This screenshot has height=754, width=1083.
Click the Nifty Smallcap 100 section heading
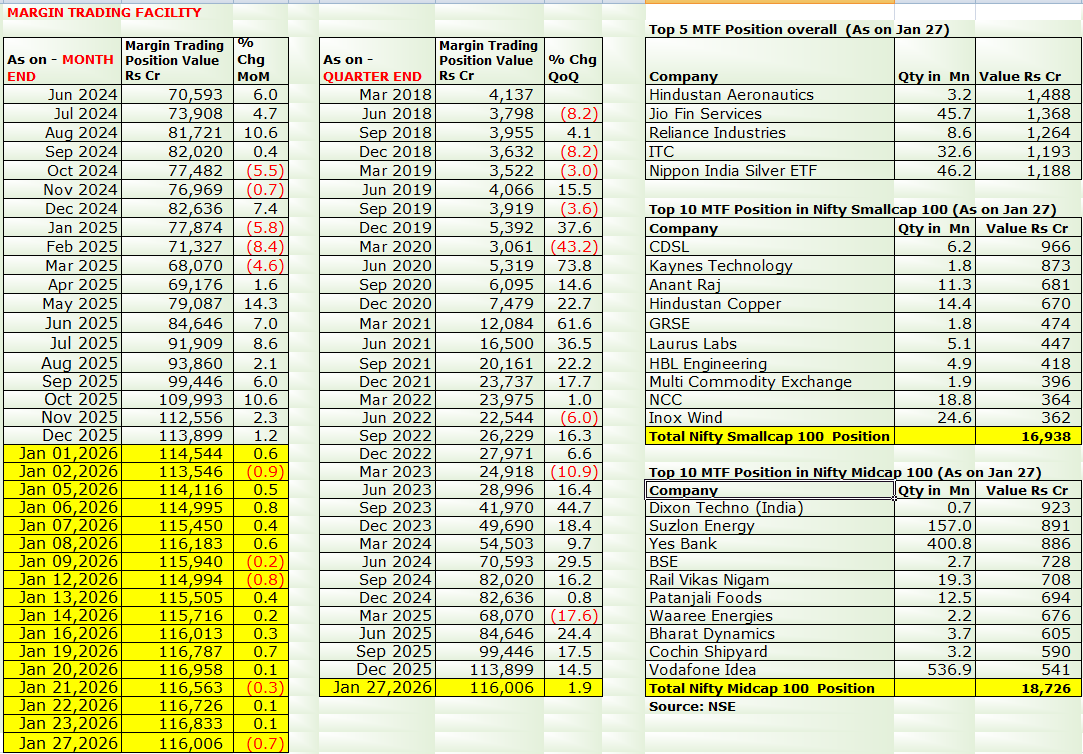coord(852,209)
